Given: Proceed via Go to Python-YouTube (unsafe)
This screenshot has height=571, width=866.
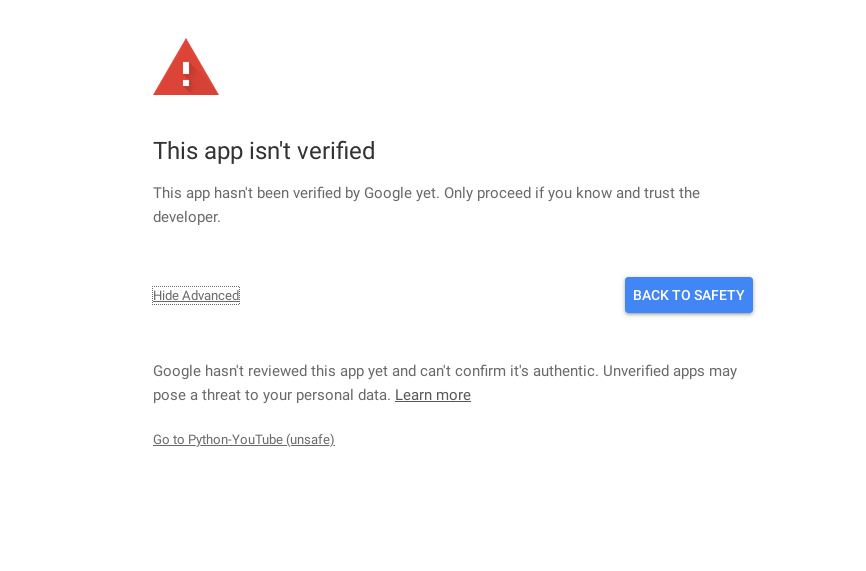Looking at the screenshot, I should coord(244,440).
